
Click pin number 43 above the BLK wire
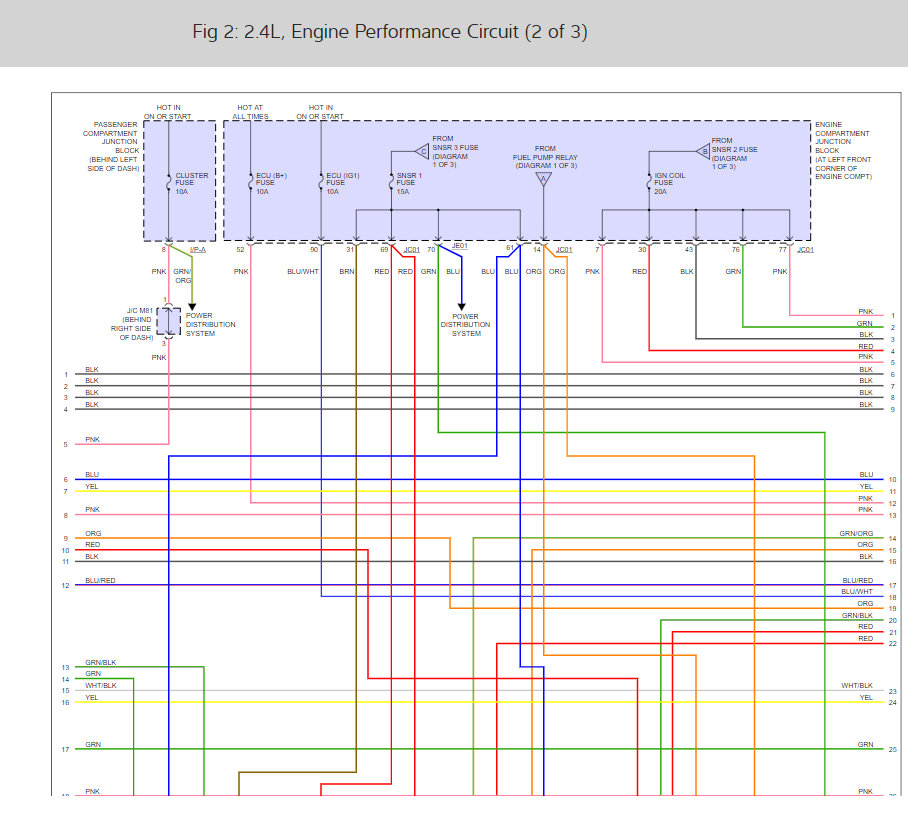689,250
